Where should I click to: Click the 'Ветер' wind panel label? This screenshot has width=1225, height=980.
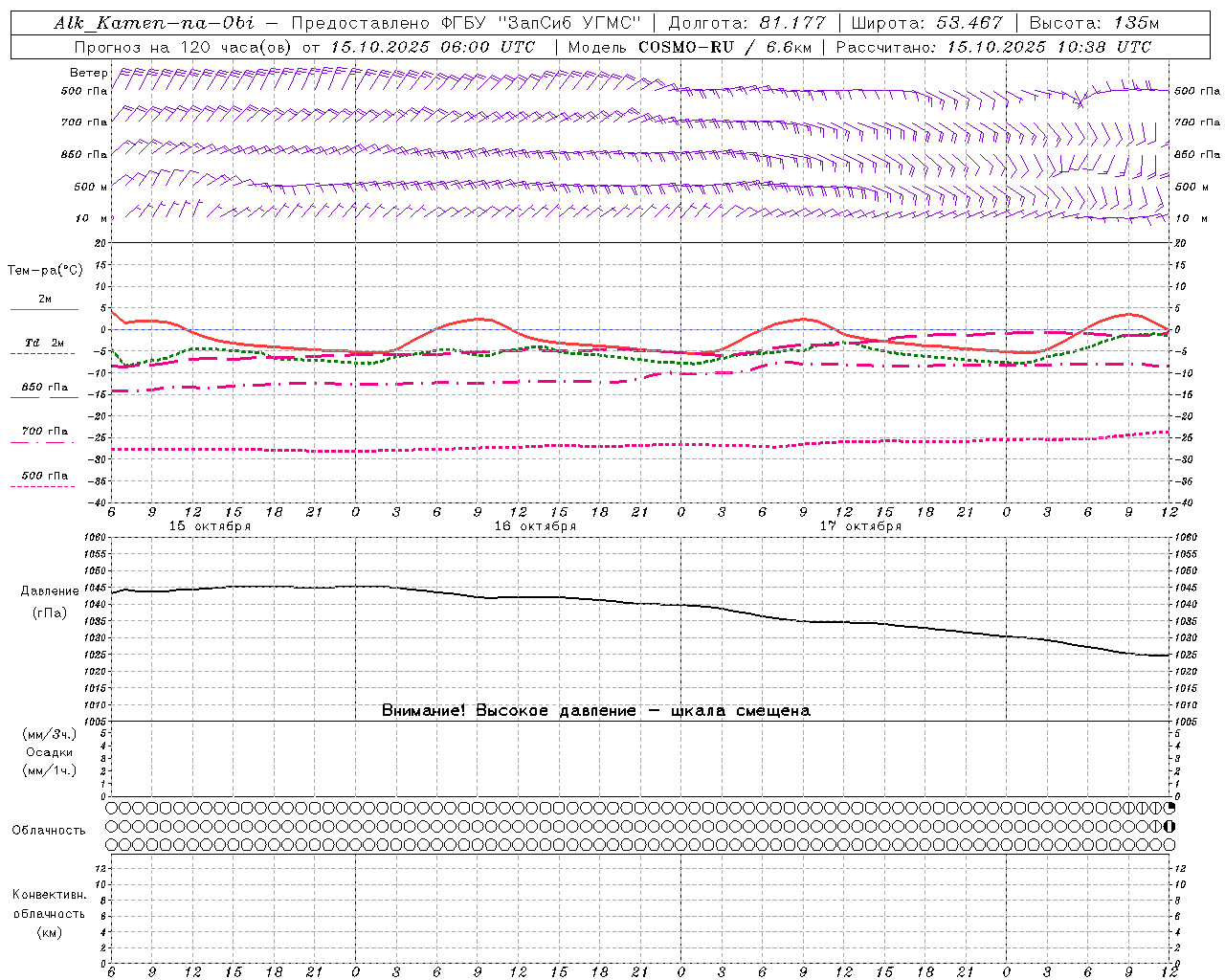click(x=88, y=73)
